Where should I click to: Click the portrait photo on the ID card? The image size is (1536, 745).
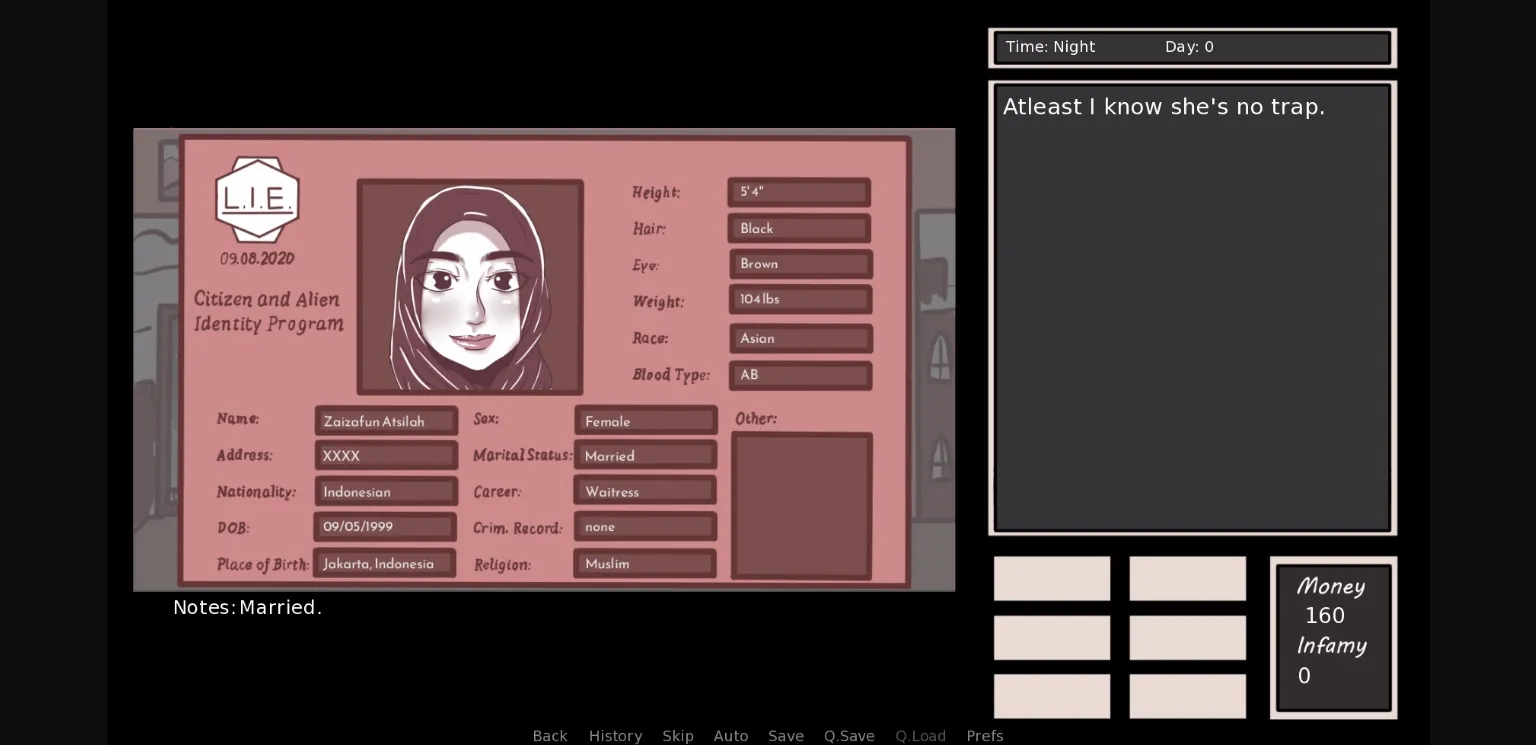470,287
